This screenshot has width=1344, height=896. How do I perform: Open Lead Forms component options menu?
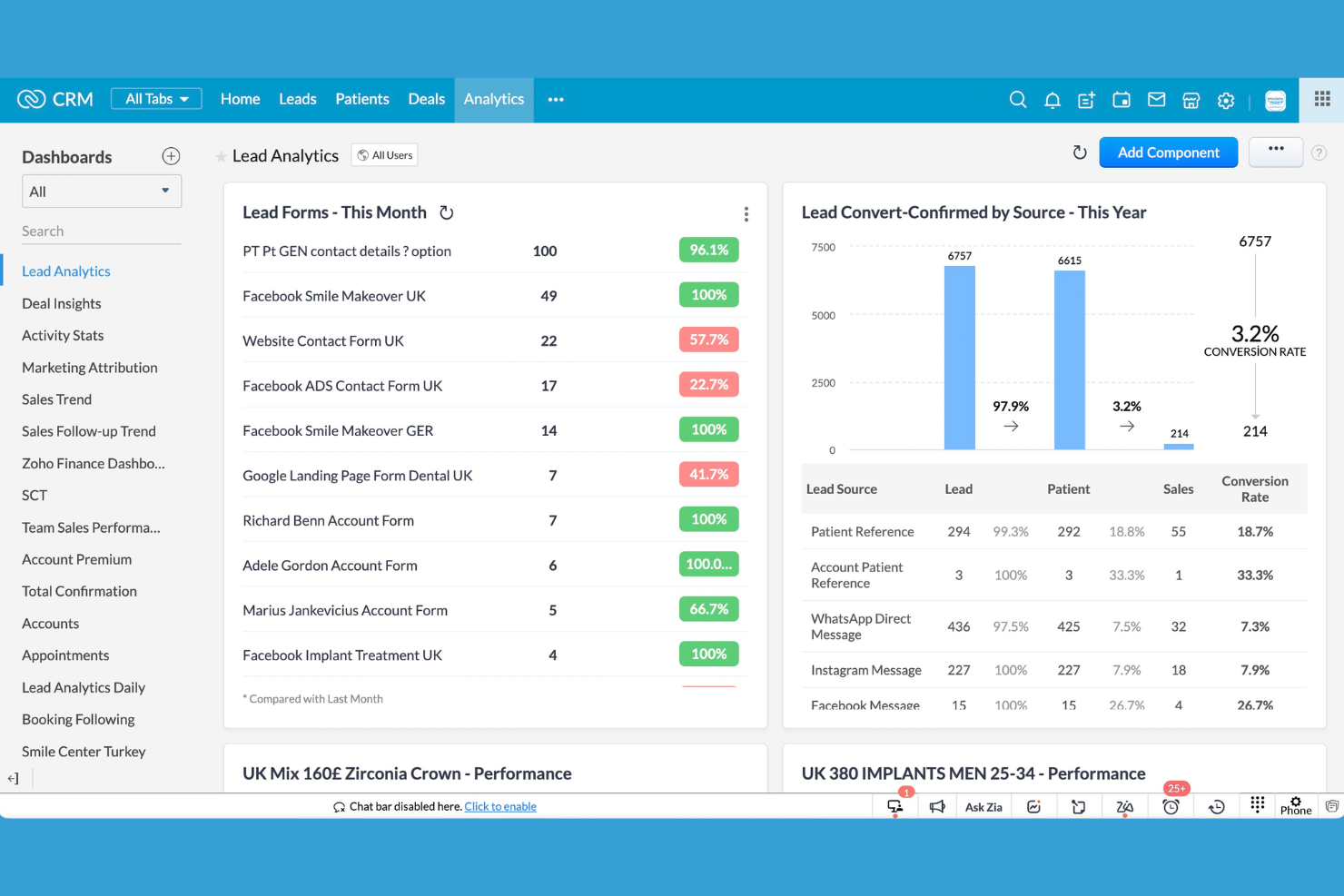point(746,214)
